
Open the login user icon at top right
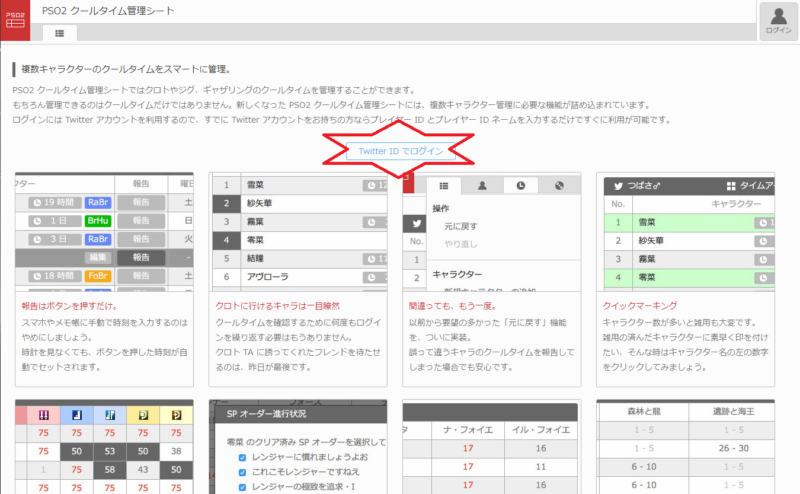pos(777,20)
